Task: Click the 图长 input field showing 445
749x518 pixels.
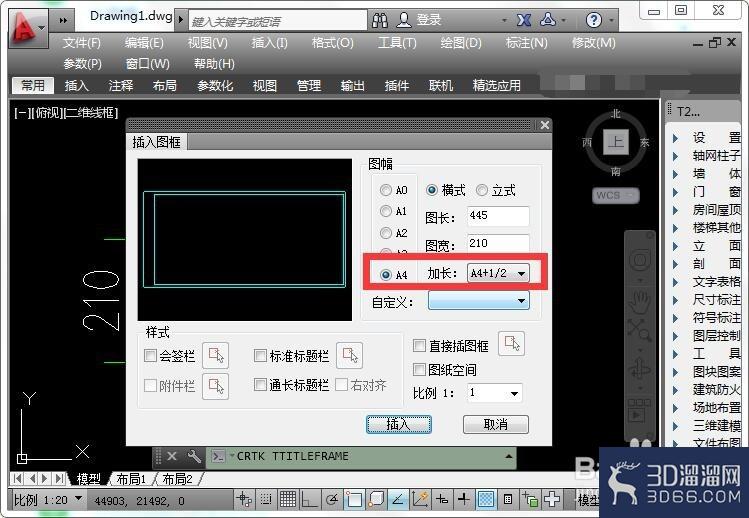Action: click(x=498, y=216)
